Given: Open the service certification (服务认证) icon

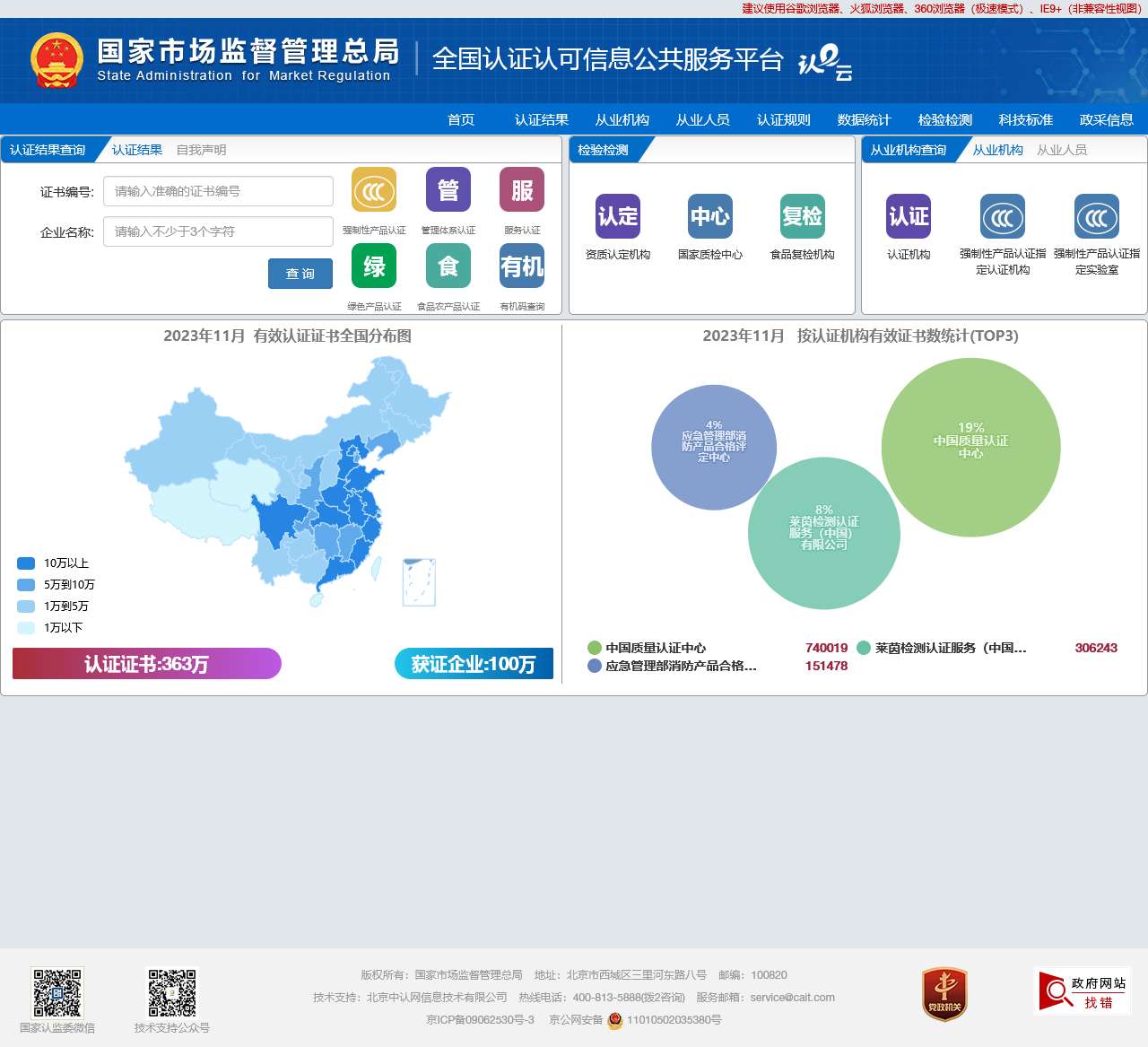Looking at the screenshot, I should pyautogui.click(x=522, y=190).
